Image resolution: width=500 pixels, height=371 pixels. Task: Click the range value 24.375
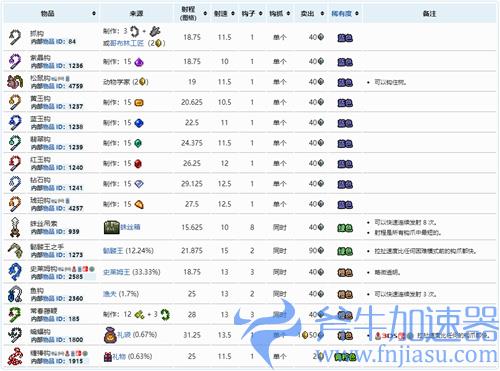[x=192, y=143]
